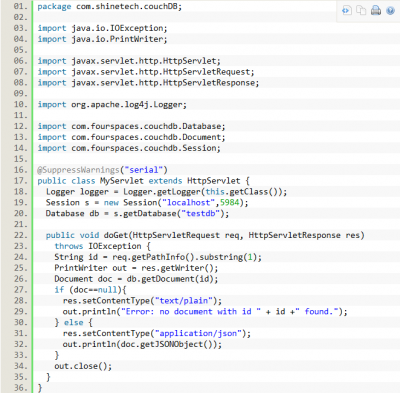400x393 pixels.
Task: Click the } else { line
Action: (x=74, y=323)
